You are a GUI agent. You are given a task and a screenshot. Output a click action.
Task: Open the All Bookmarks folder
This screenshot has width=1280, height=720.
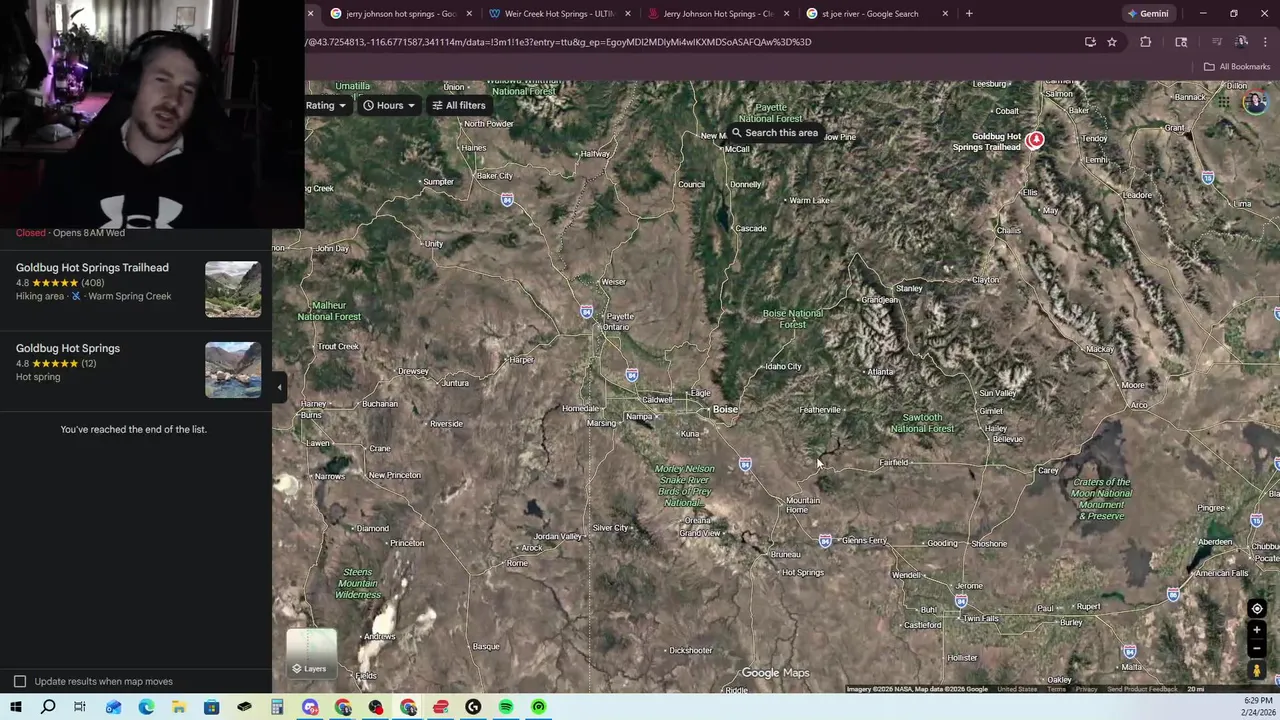pos(1237,67)
